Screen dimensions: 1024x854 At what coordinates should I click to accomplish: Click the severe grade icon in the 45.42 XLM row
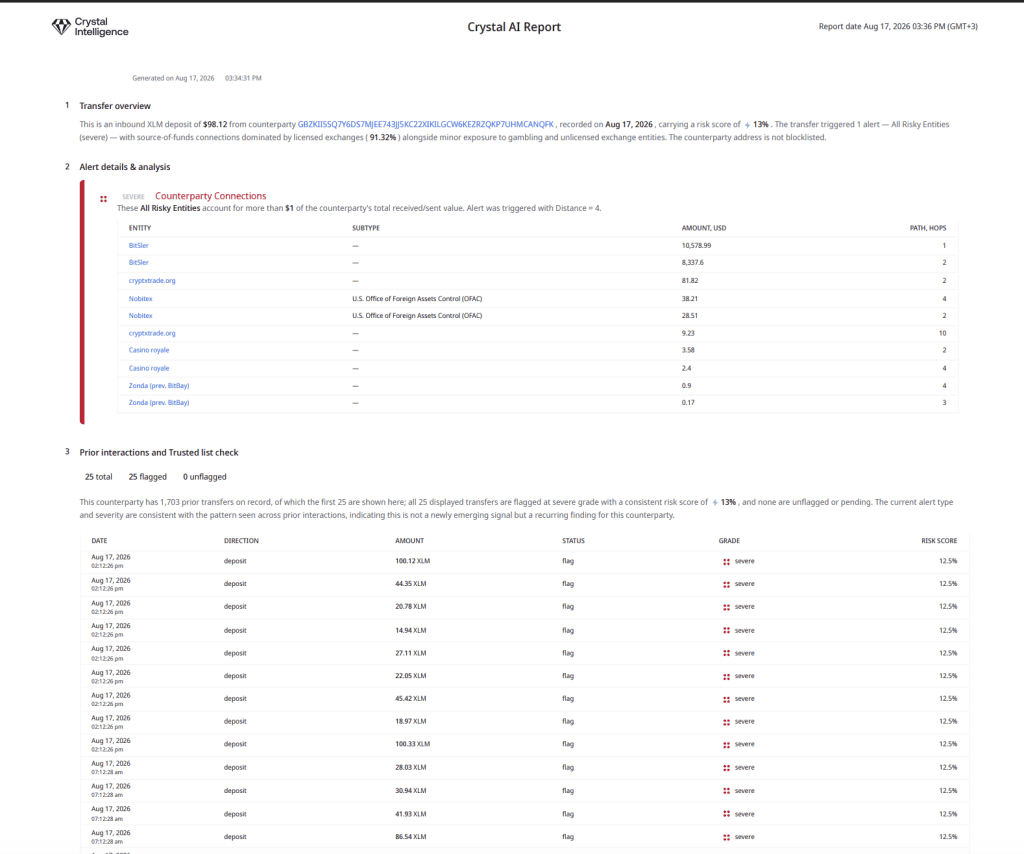726,699
